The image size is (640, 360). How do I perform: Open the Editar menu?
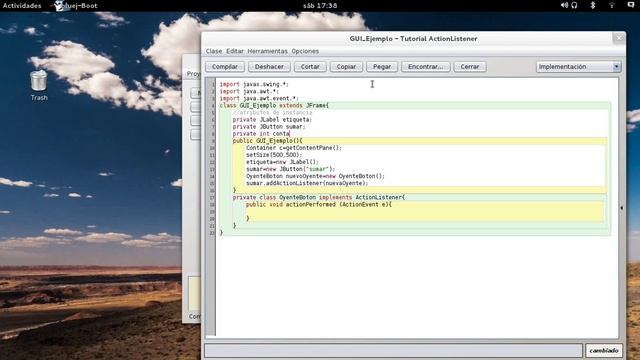point(235,51)
